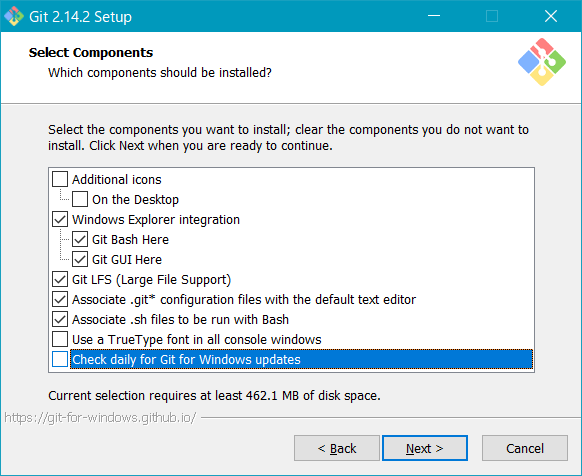
Task: Click the 'Git GUI Here' label
Action: tap(127, 260)
